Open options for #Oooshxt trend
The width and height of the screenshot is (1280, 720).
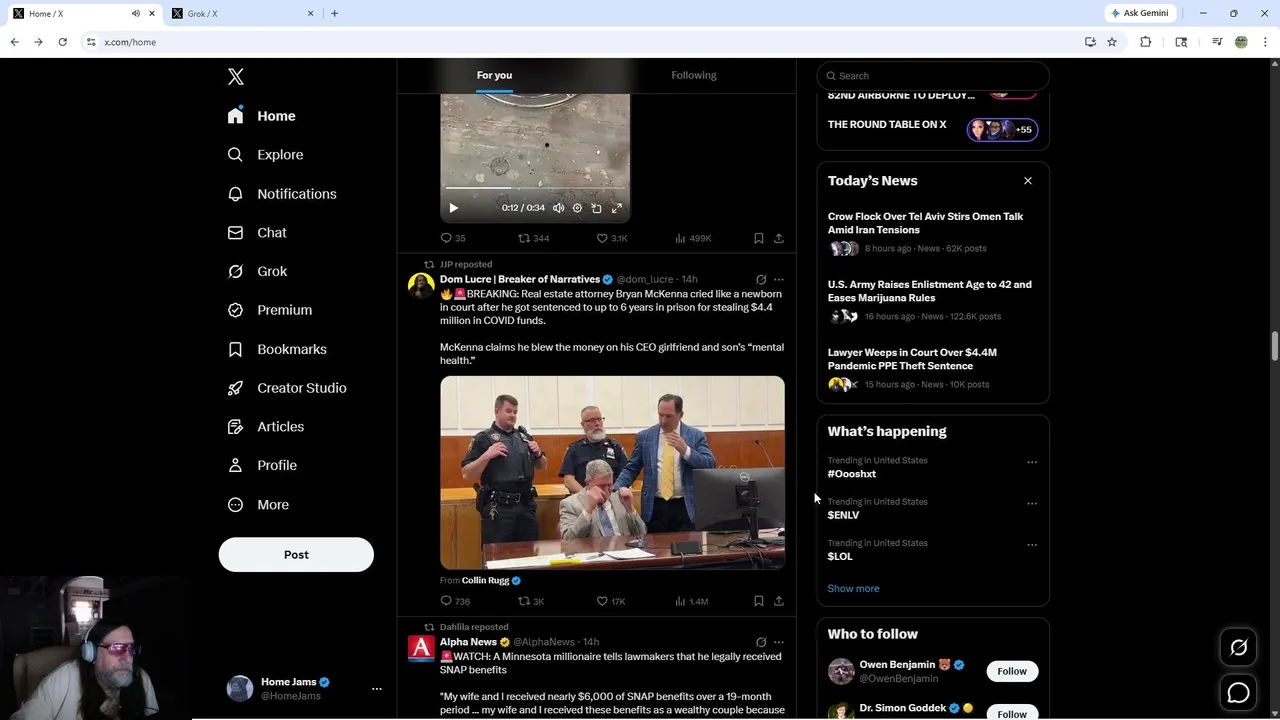1032,462
